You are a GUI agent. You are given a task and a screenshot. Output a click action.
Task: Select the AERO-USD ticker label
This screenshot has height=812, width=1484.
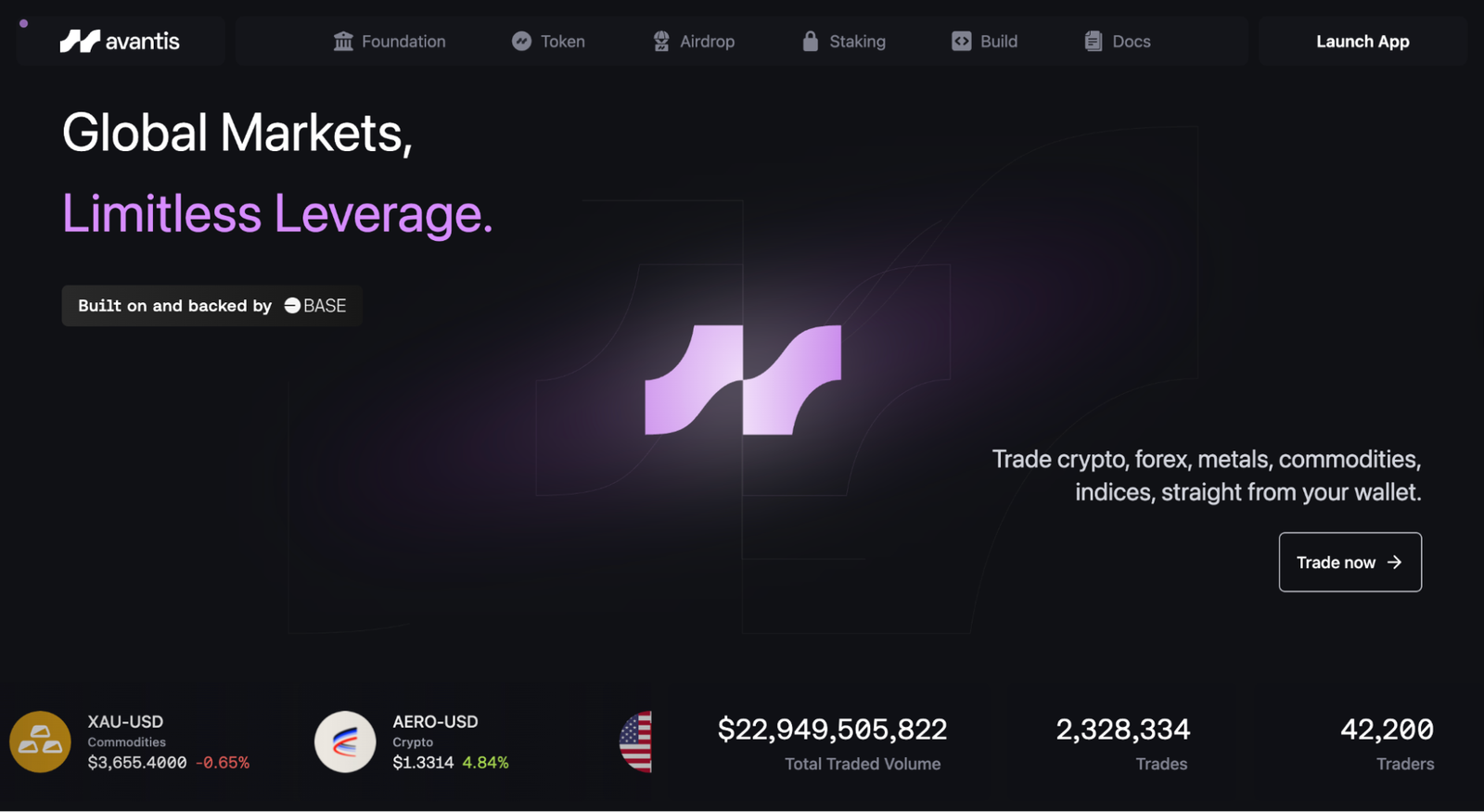point(435,721)
